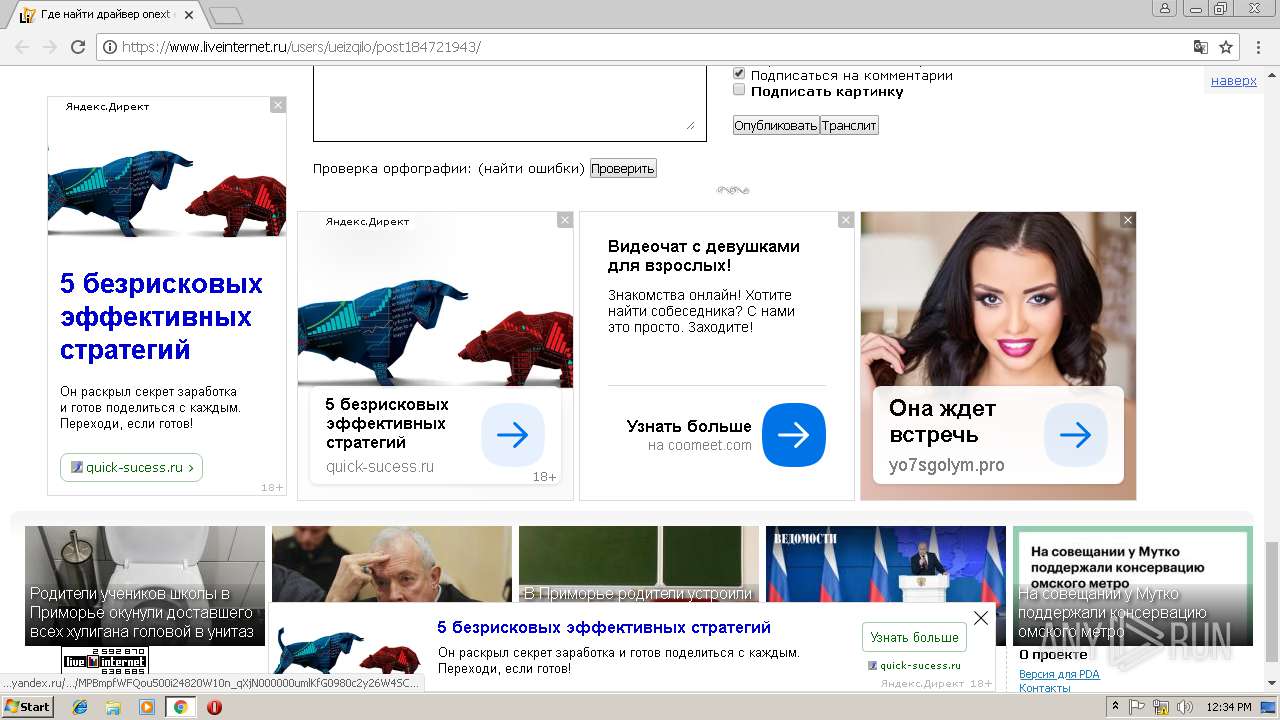Click the Opera taskbar icon

[x=214, y=707]
